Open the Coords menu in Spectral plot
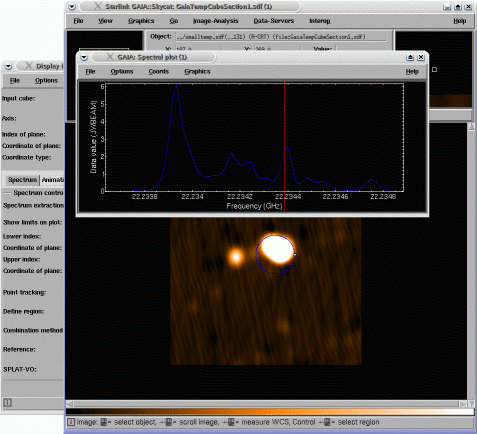The height and width of the screenshot is (434, 477). coord(159,71)
